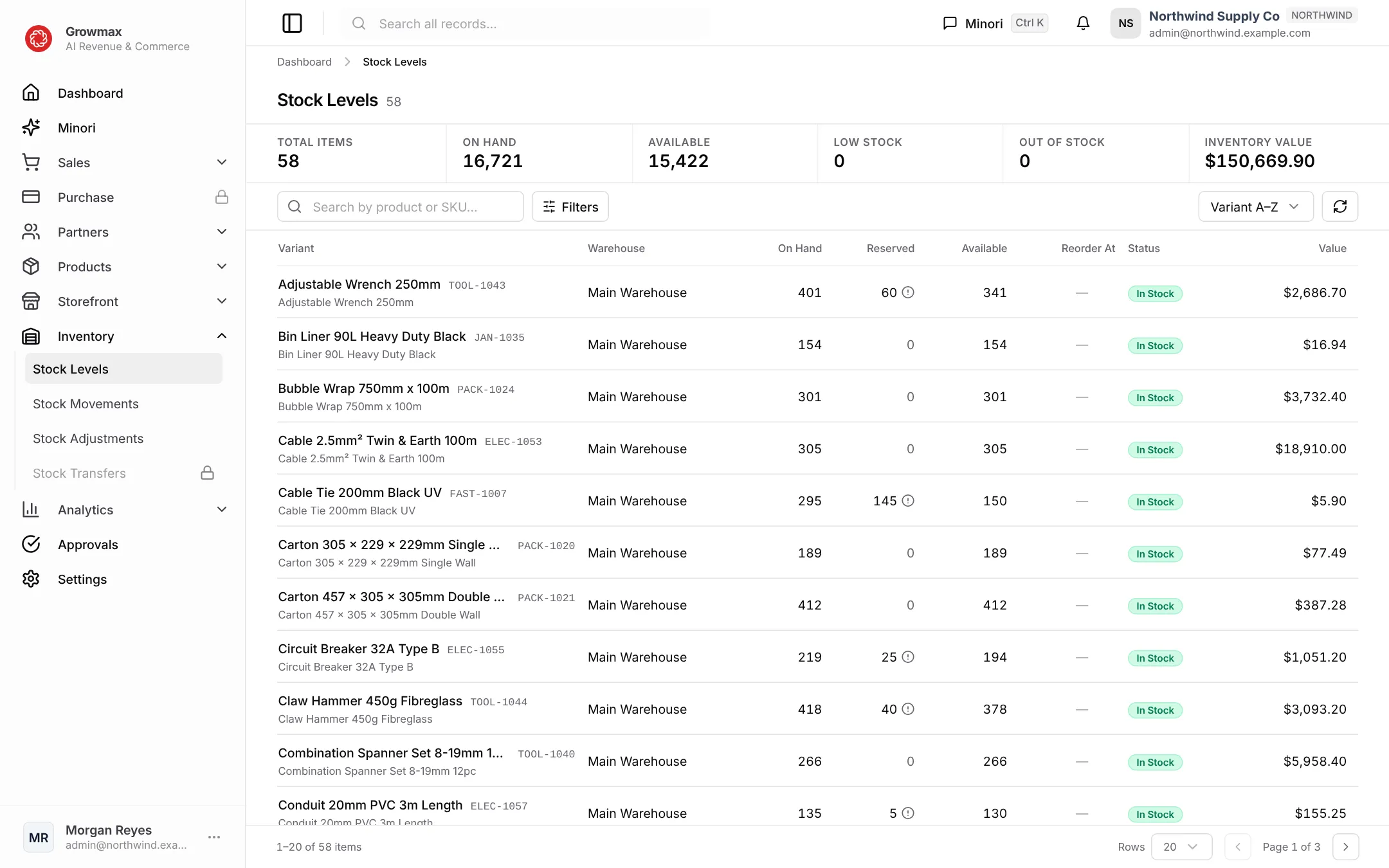
Task: Click the Growmax logo icon
Action: click(39, 39)
